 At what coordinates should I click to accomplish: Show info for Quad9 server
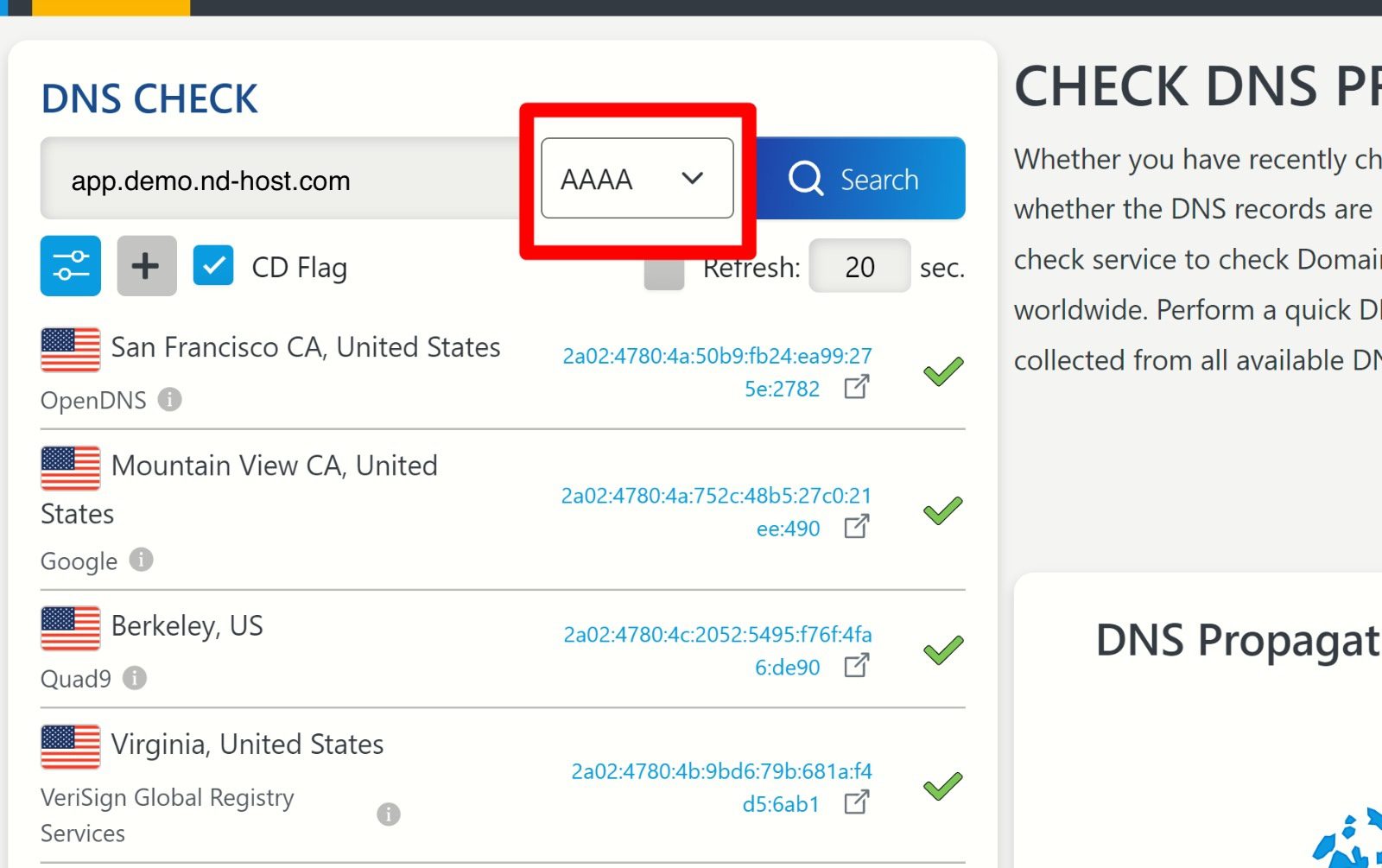pos(135,678)
